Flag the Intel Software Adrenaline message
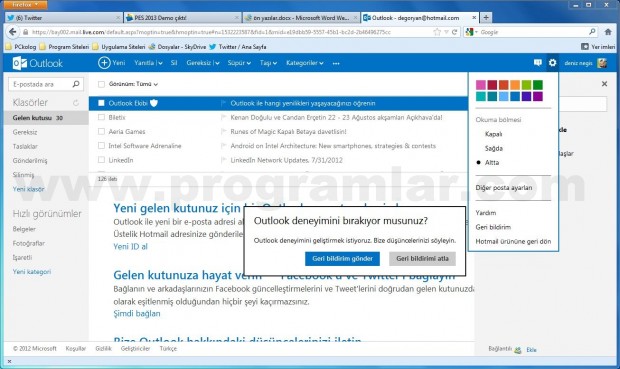 tap(223, 146)
